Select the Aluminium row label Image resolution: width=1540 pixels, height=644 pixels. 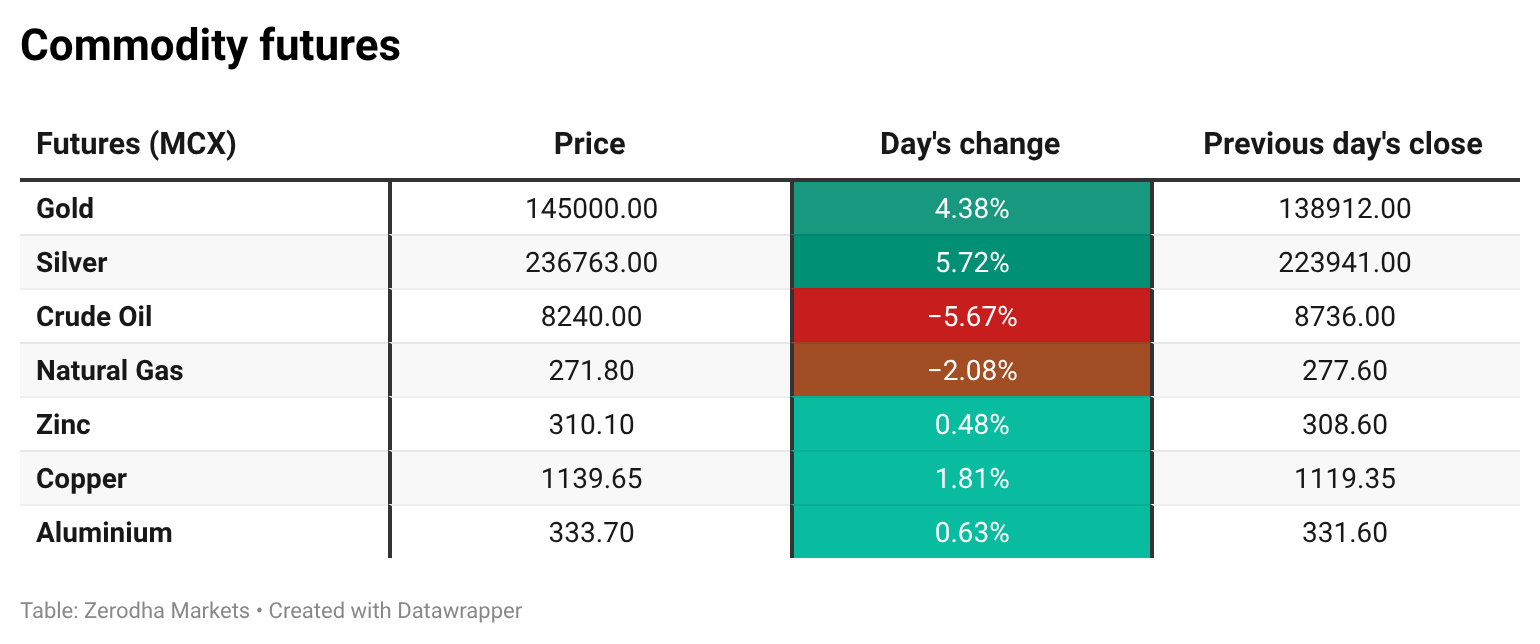tap(104, 533)
